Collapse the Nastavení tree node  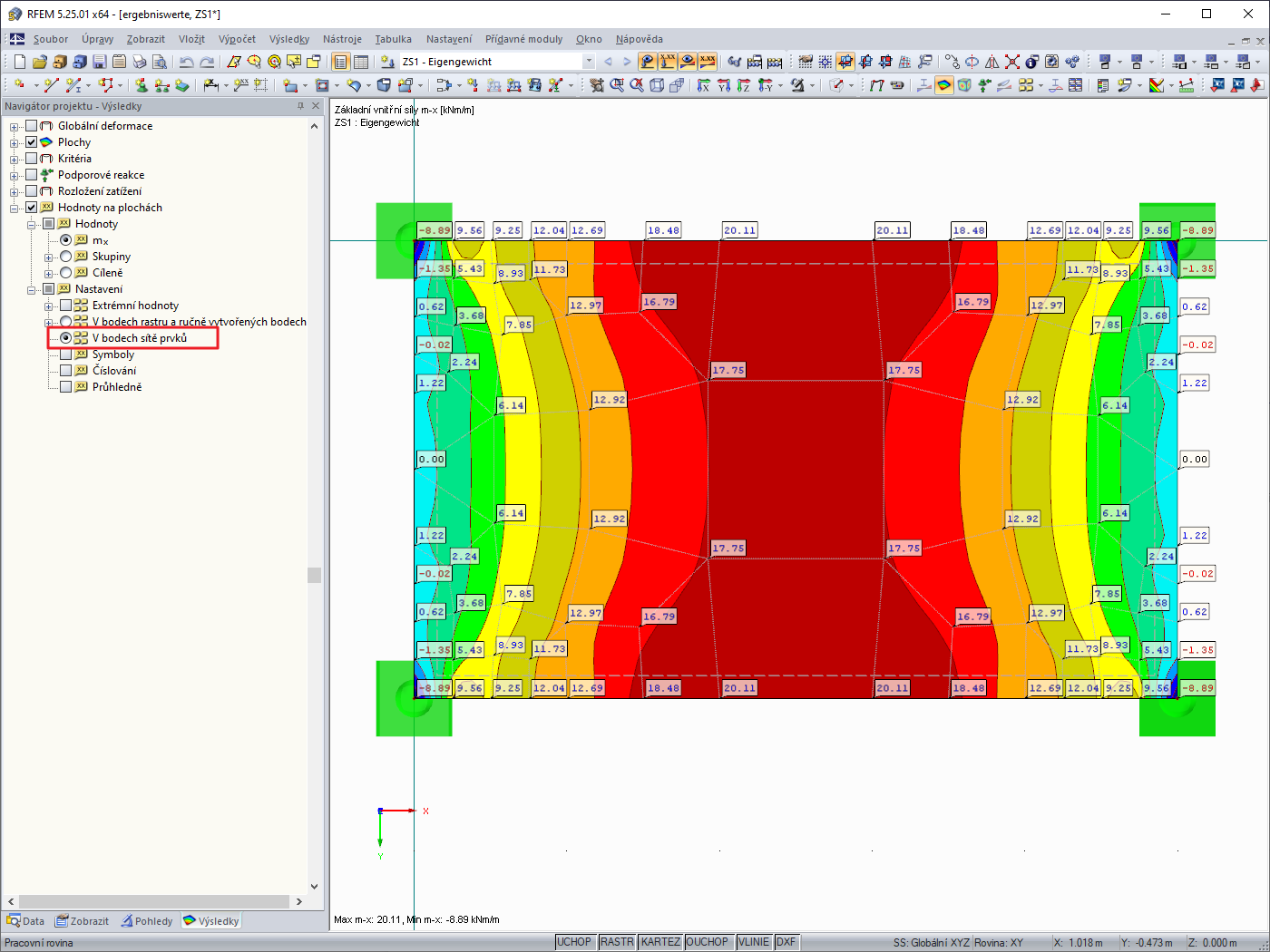coord(32,290)
